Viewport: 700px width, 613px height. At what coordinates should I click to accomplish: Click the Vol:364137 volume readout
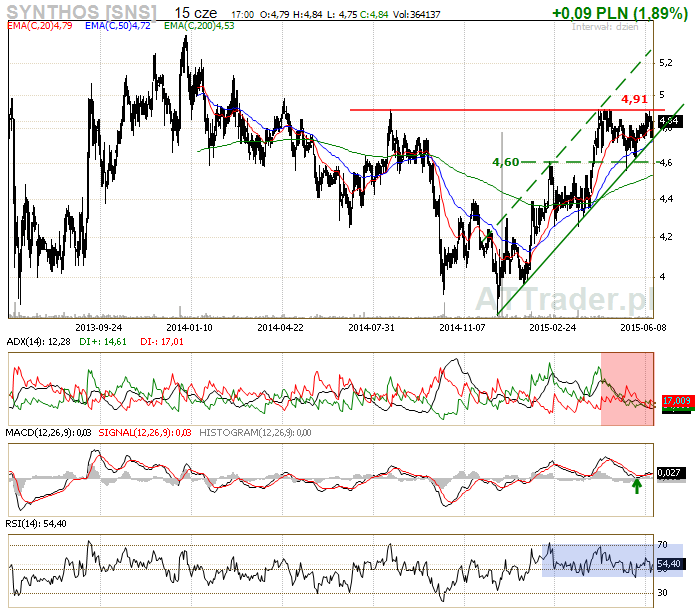(x=417, y=15)
